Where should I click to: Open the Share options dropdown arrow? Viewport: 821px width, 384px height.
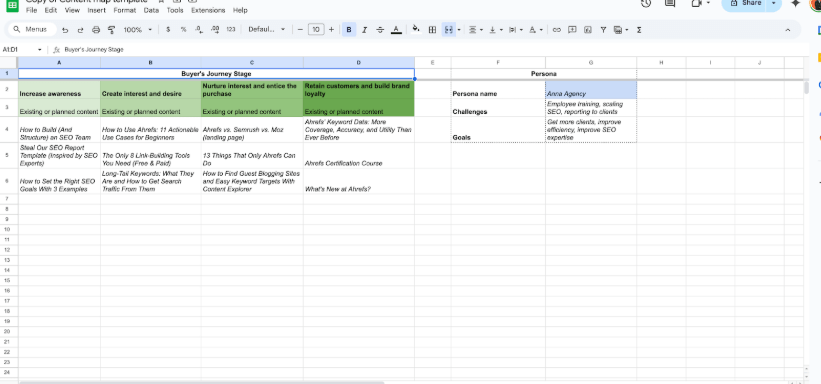point(774,3)
